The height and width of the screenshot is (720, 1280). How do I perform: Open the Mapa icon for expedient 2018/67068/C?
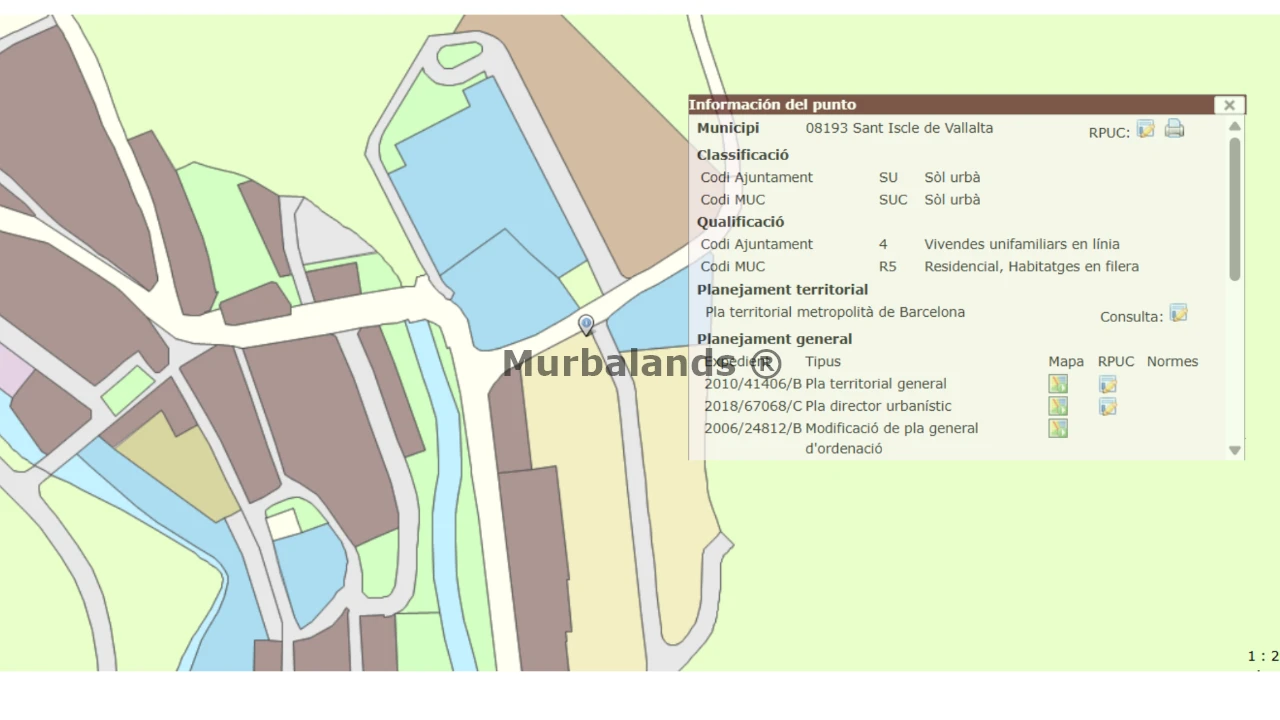[x=1058, y=406]
